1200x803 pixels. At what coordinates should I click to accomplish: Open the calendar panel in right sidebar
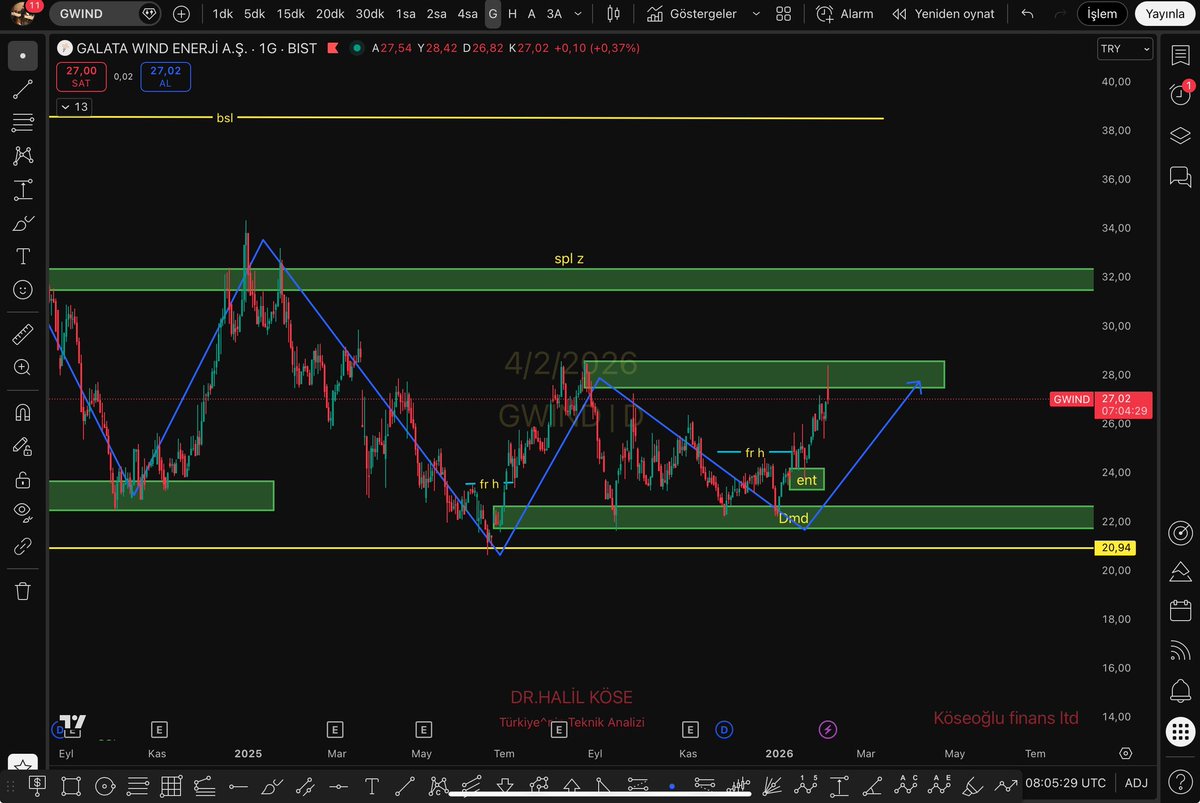pos(1180,610)
